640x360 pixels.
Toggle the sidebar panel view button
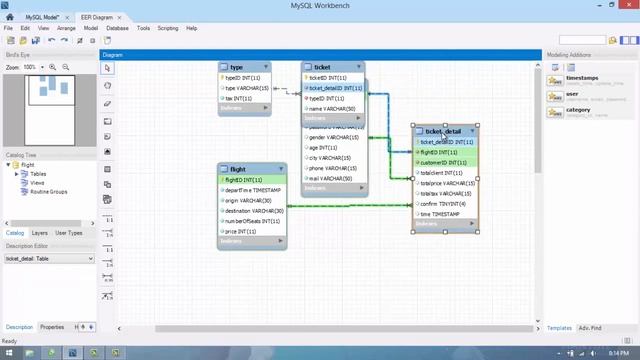click(629, 40)
